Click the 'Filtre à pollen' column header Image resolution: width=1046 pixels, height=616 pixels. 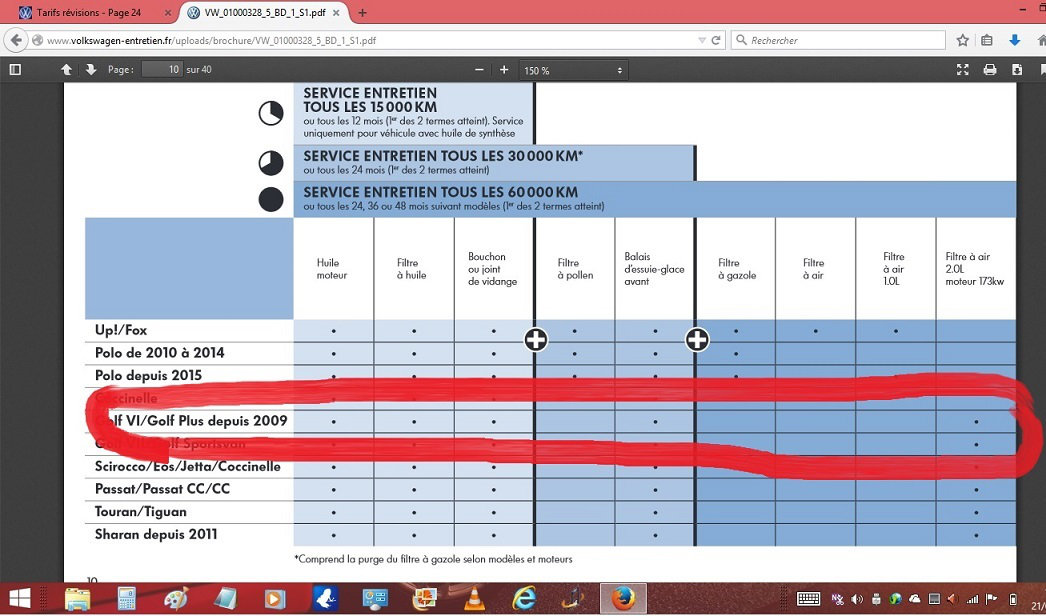point(575,269)
